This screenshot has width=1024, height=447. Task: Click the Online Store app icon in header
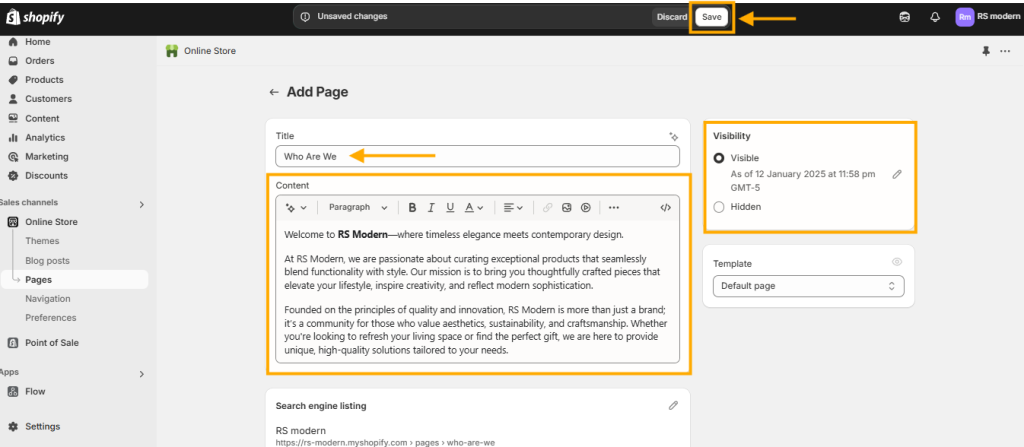[172, 51]
